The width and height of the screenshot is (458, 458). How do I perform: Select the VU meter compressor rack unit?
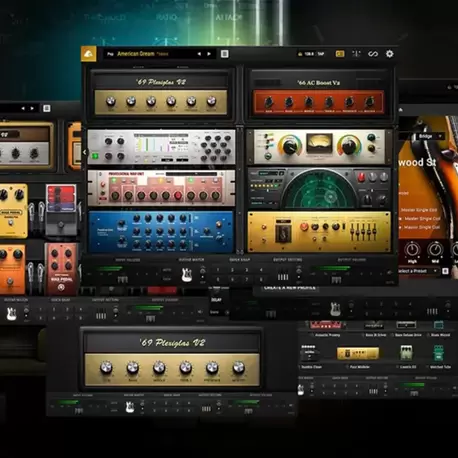319,147
